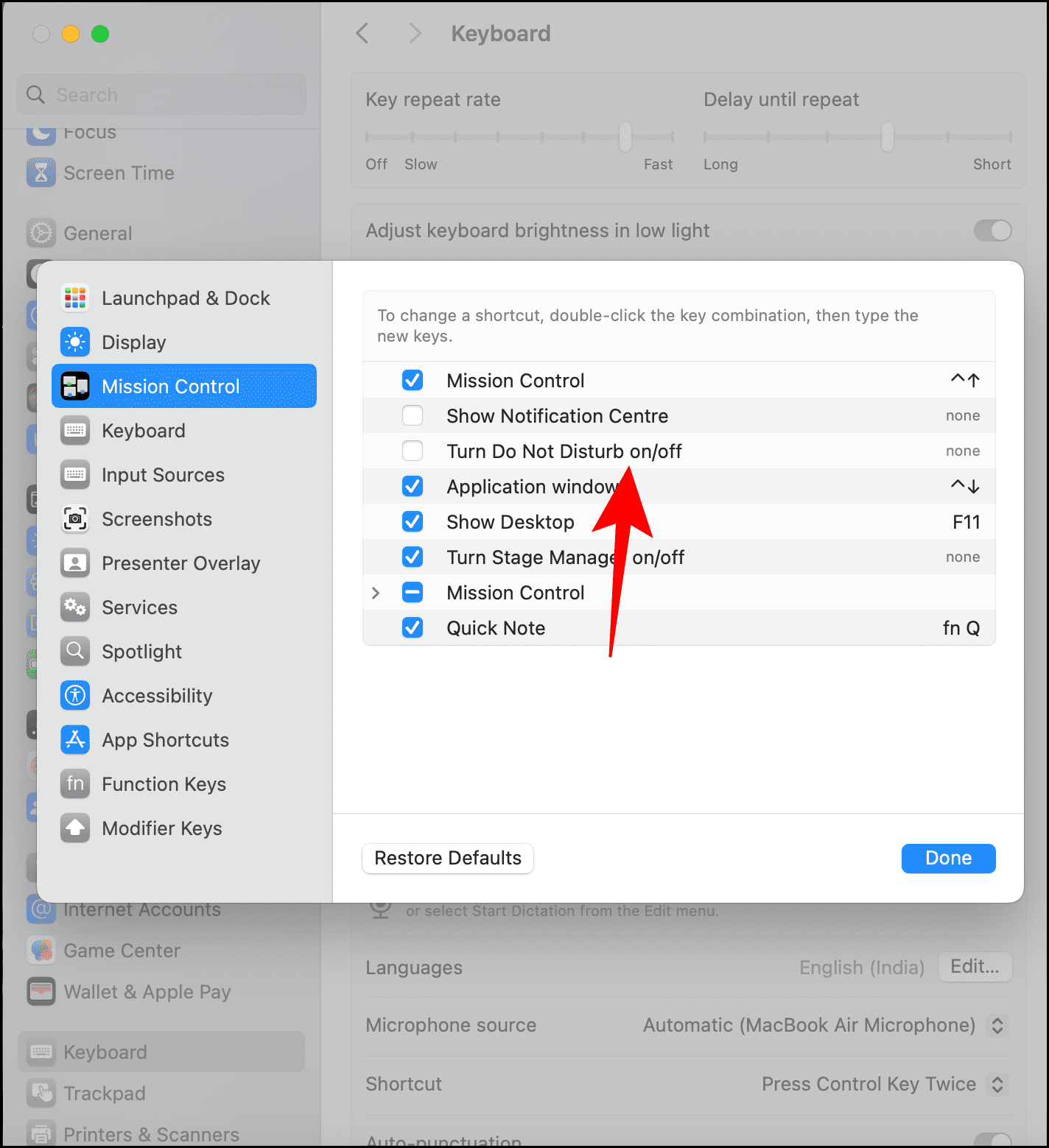Enable the Show Notification Centre shortcut
This screenshot has height=1148, width=1049.
click(413, 415)
